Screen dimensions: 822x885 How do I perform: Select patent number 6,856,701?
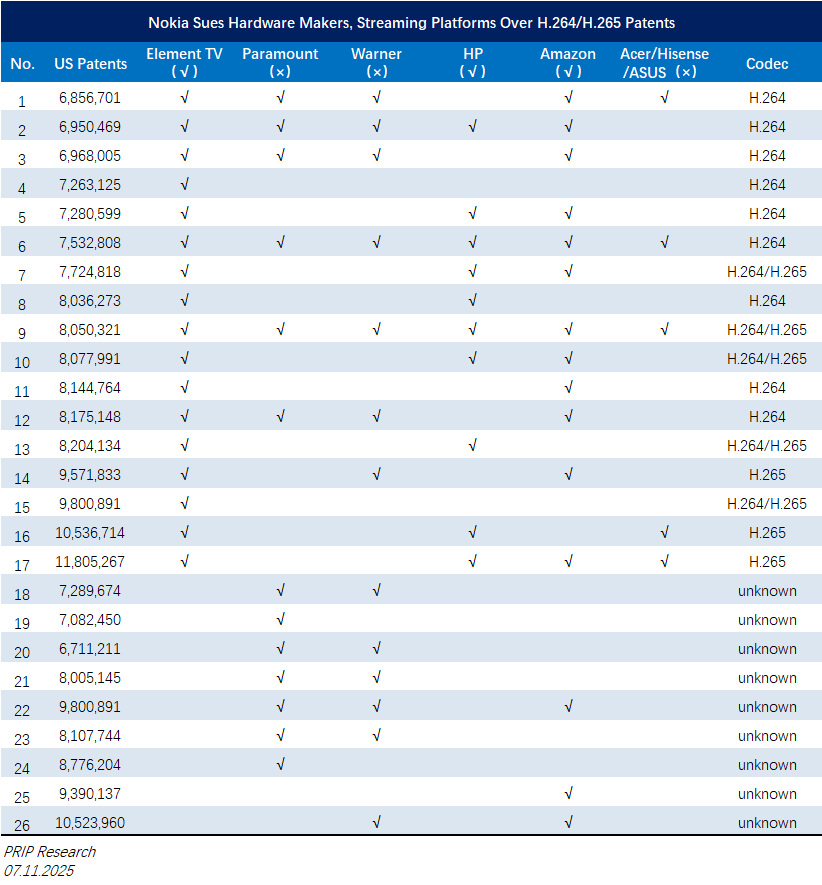coord(90,98)
